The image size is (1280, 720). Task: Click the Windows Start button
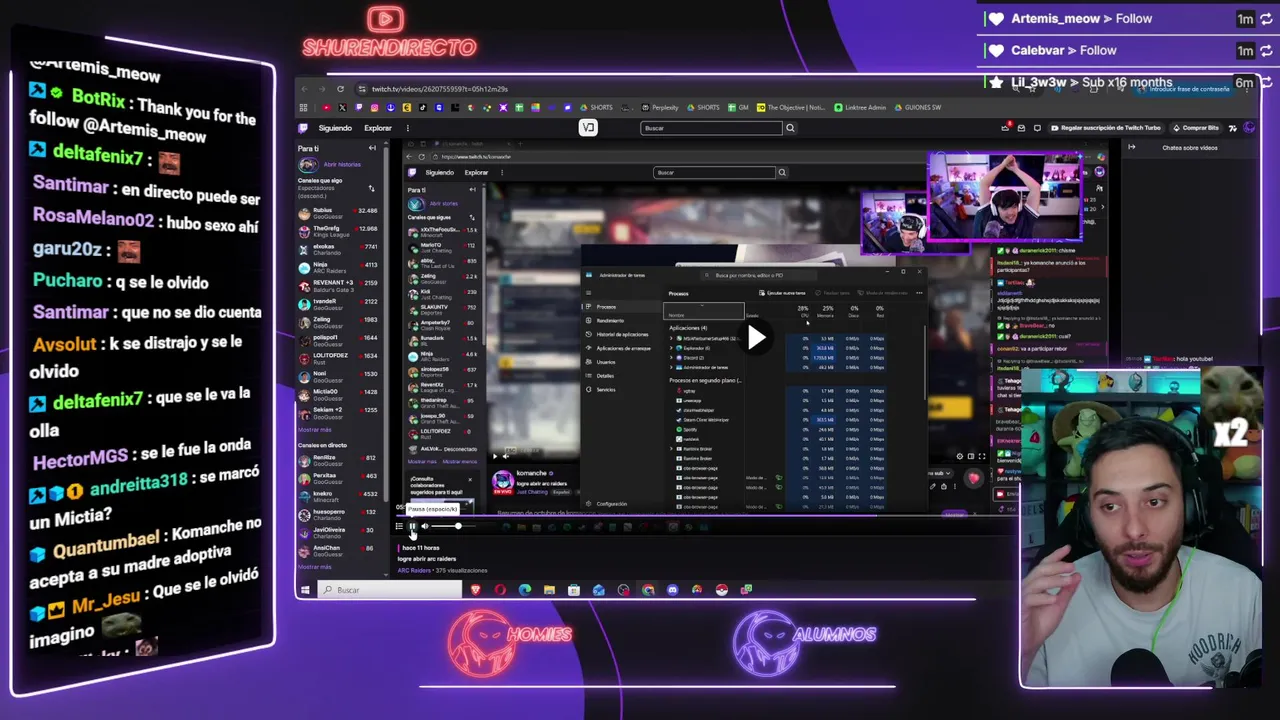pos(306,590)
